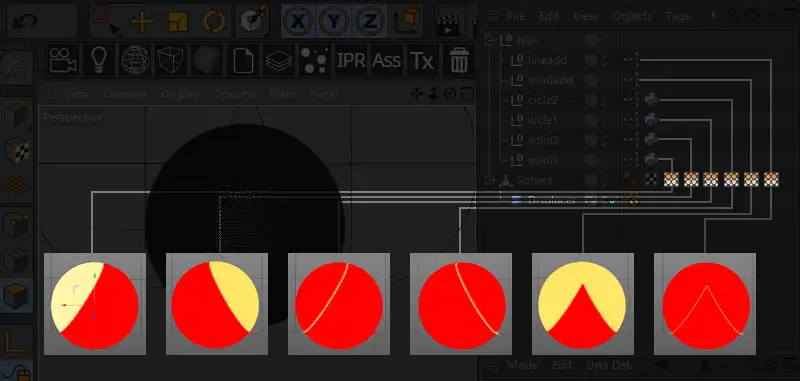800x381 pixels.
Task: Select the lineadd null object
Action: (547, 60)
